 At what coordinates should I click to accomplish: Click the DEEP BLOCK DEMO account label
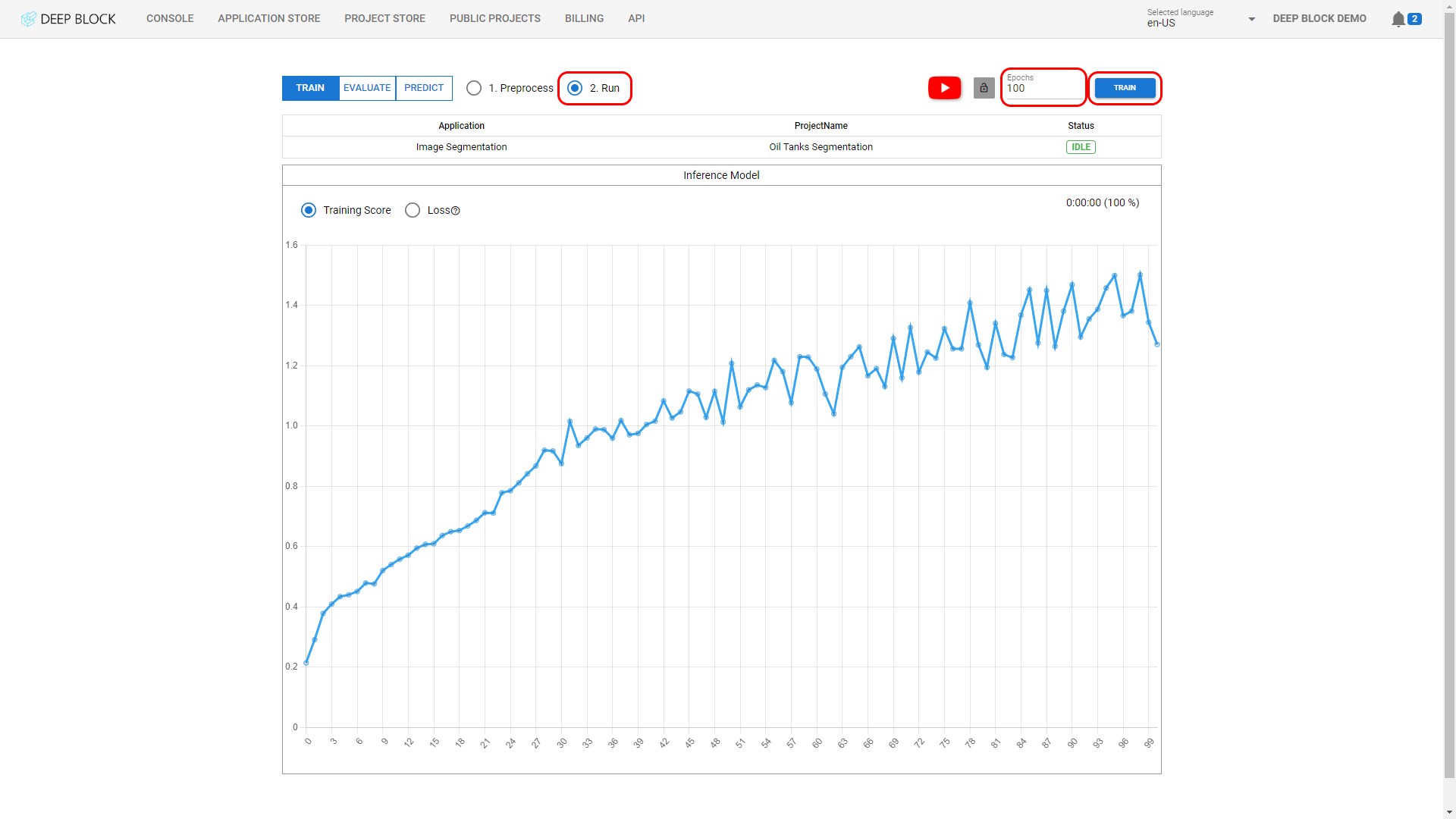pos(1320,18)
